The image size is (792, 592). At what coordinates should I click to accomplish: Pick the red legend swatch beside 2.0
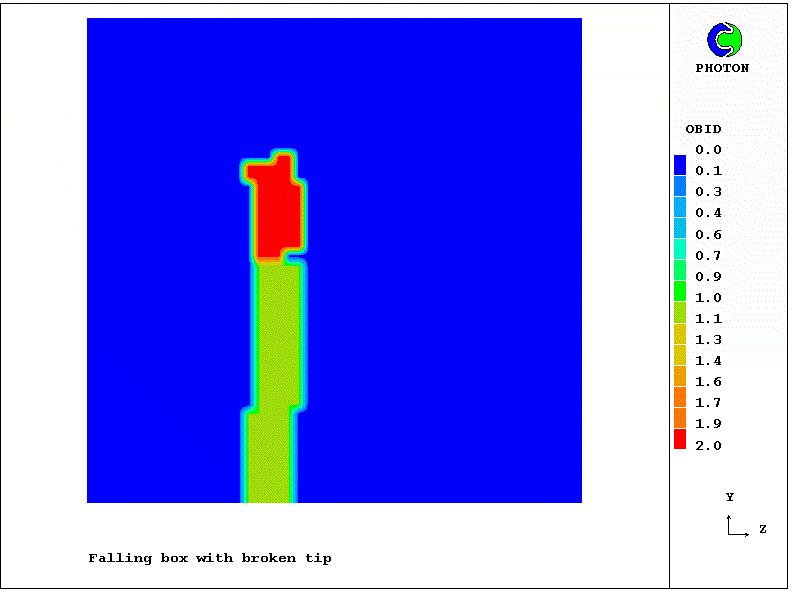680,439
